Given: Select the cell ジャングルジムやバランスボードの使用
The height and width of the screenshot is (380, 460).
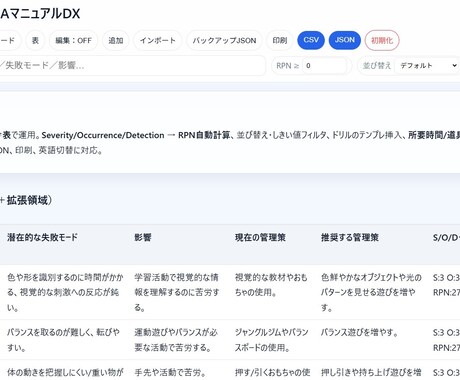Looking at the screenshot, I should 272,340.
